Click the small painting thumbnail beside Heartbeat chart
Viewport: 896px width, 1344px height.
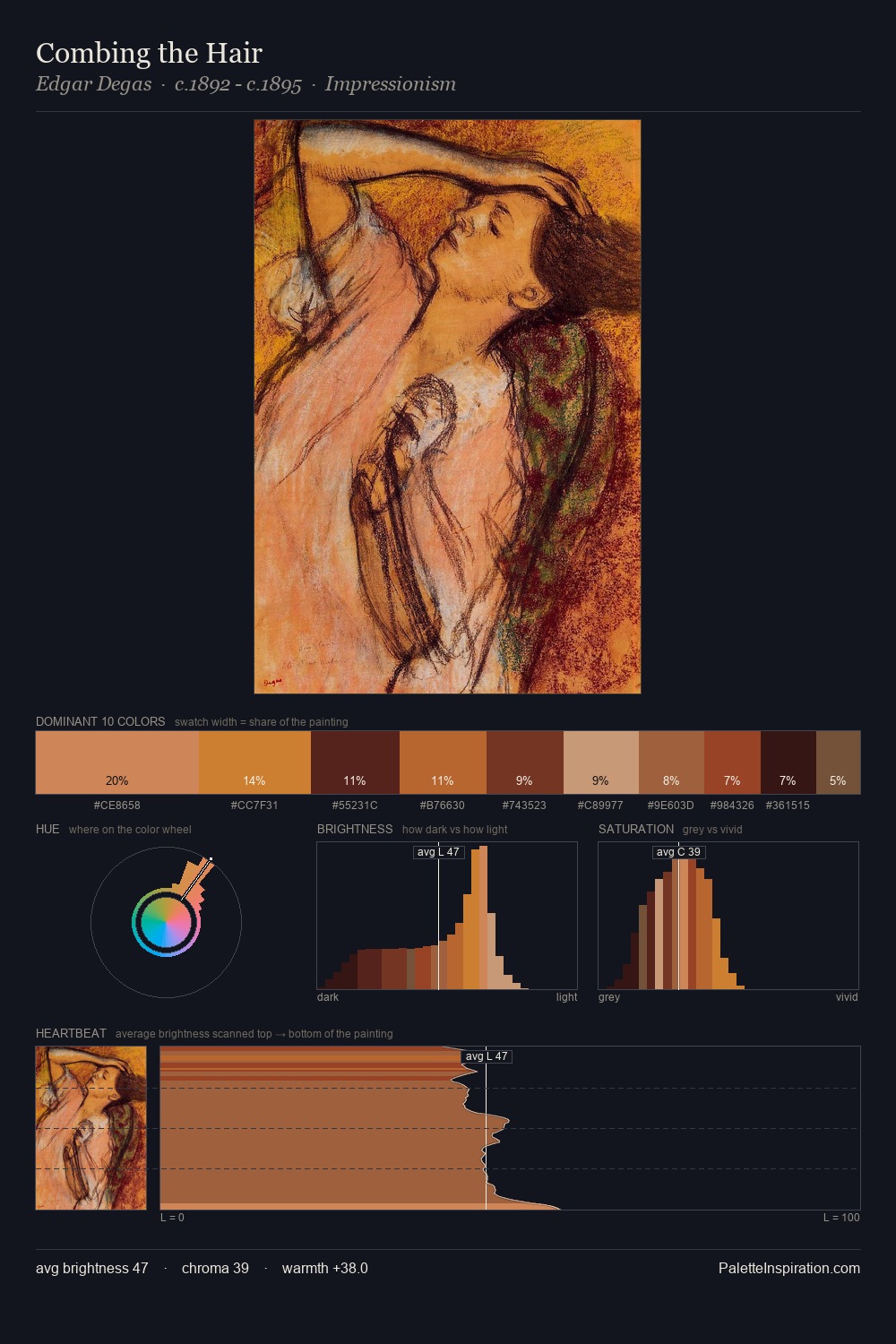coord(90,1128)
